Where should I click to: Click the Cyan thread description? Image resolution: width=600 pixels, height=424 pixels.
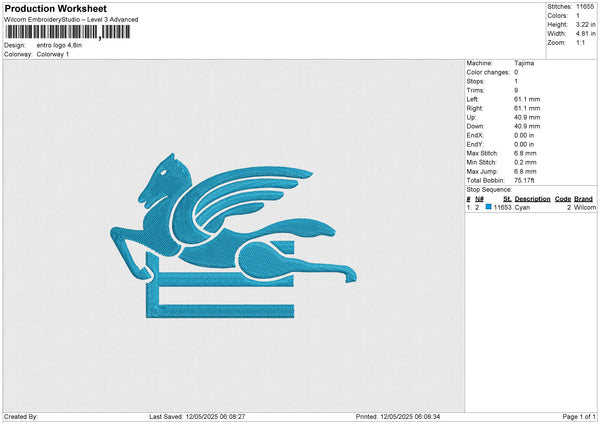pos(522,207)
